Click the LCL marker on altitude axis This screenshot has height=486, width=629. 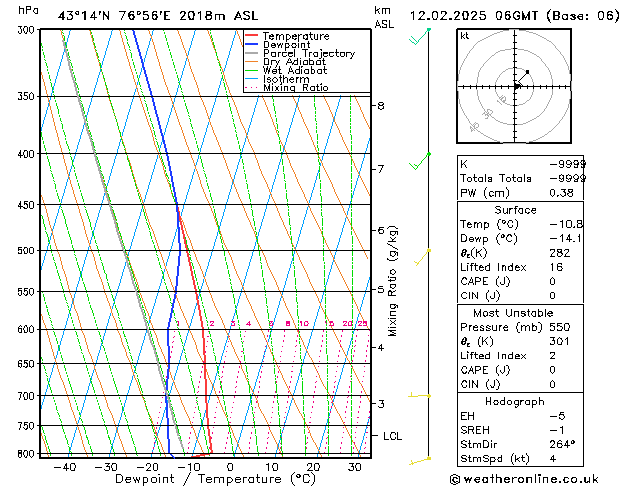pos(392,436)
